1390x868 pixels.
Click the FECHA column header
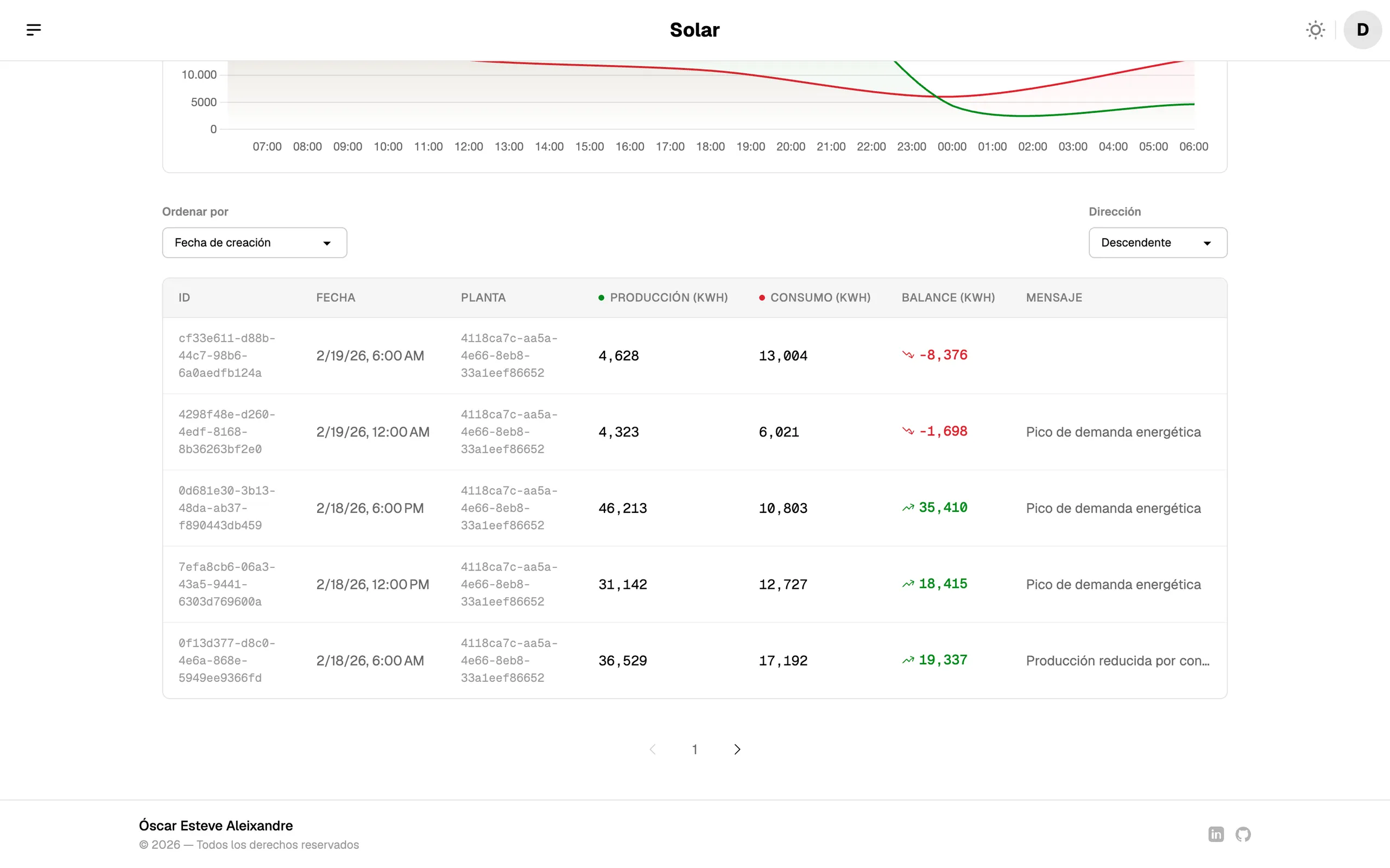[336, 297]
